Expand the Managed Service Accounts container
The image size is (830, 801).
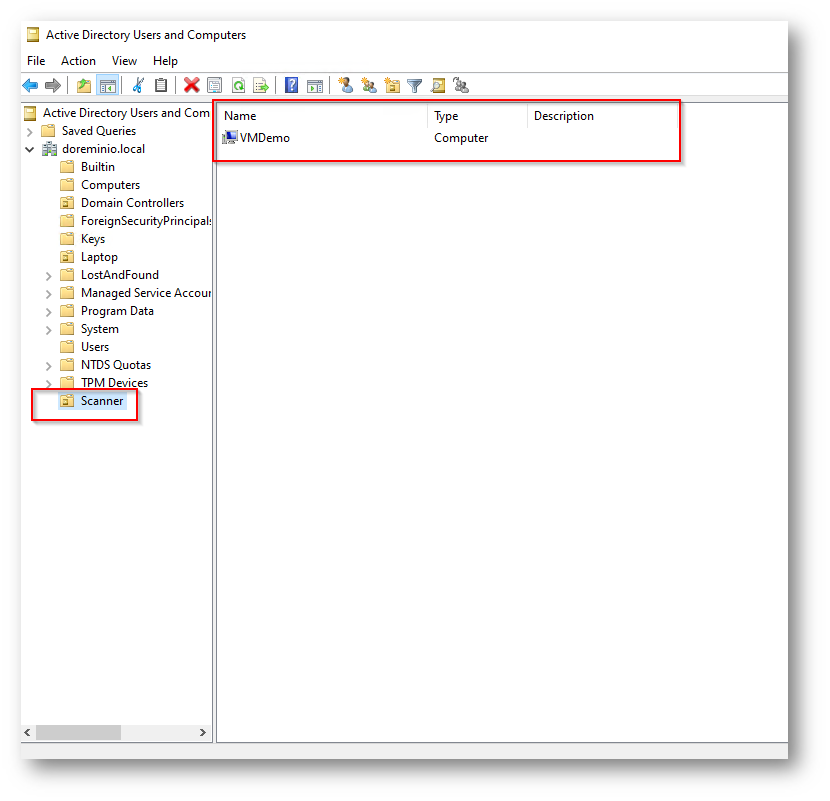point(49,294)
